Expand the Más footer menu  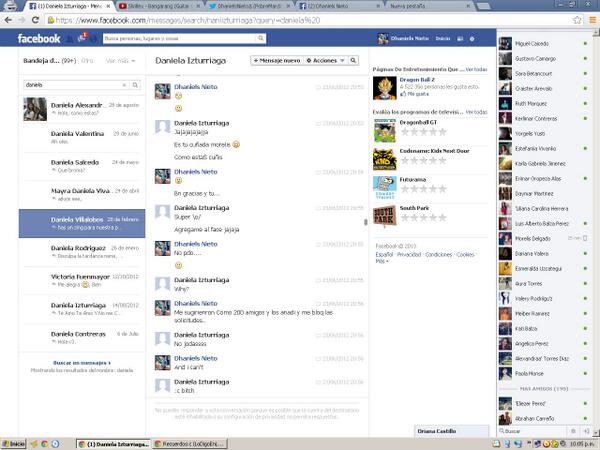click(x=382, y=261)
